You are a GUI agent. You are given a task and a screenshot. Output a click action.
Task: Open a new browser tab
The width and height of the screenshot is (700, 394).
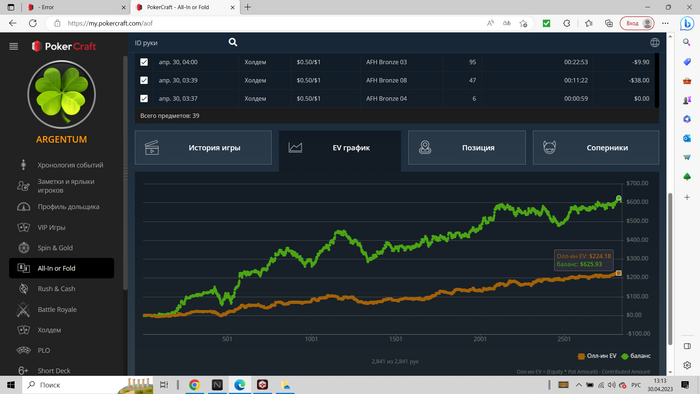tap(248, 7)
